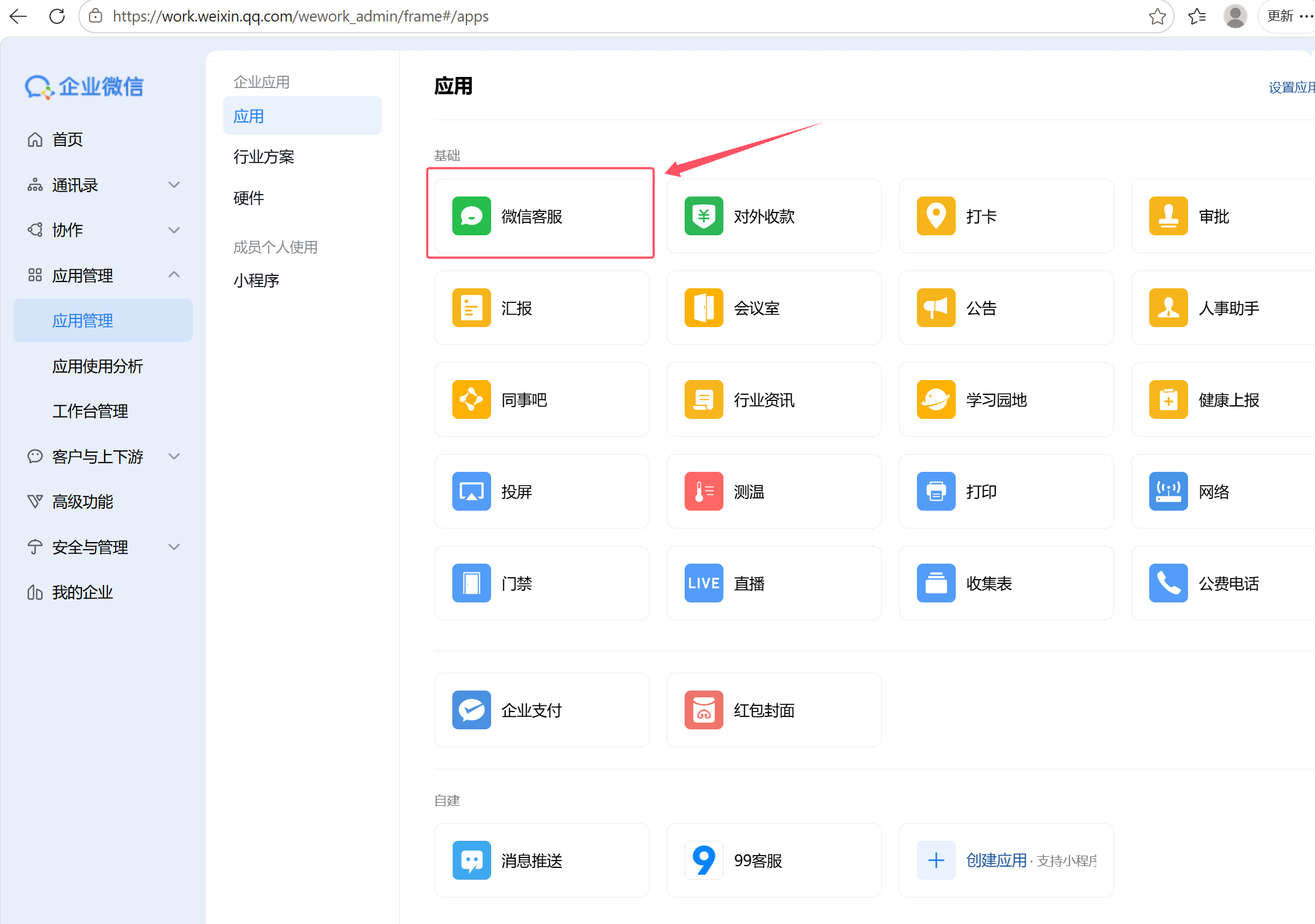Screen dimensions: 1315x924
Task: Click the 安全与管理 sidebar label
Action: coord(91,547)
